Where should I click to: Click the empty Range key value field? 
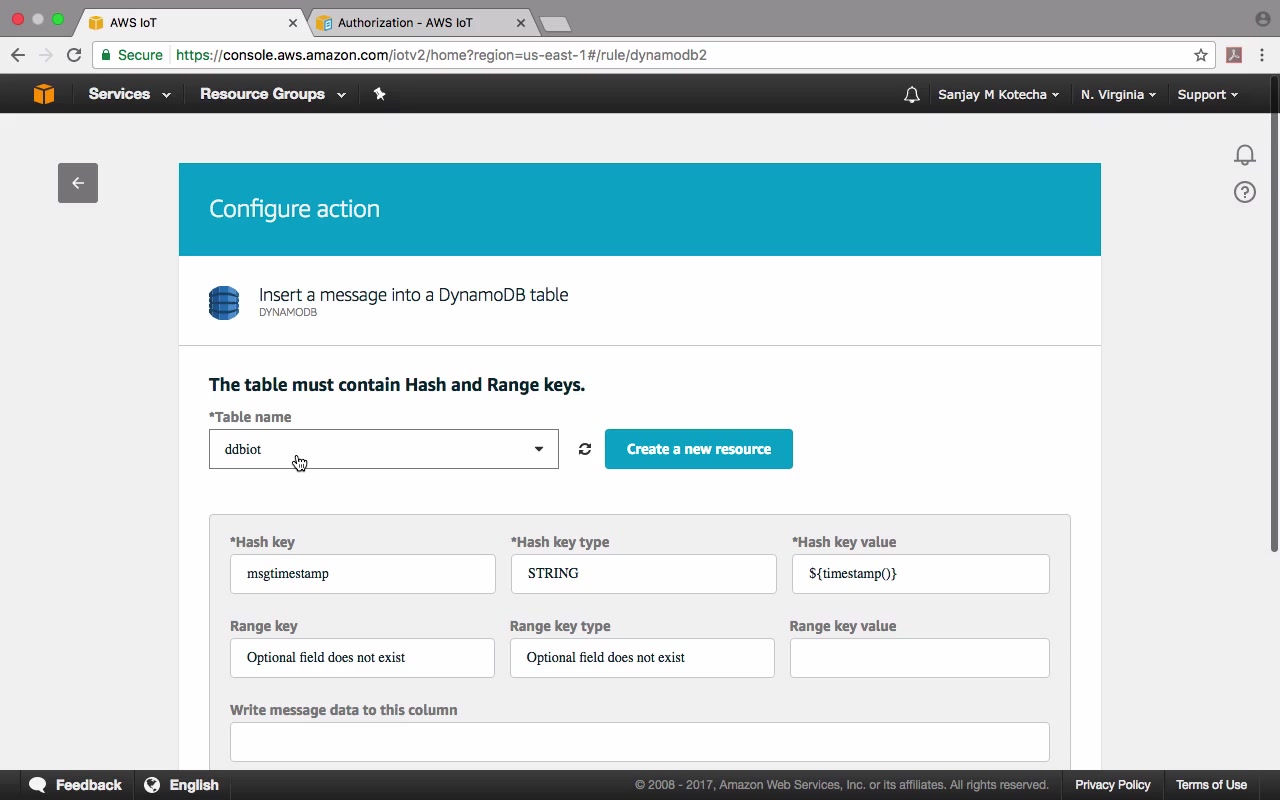[920, 658]
